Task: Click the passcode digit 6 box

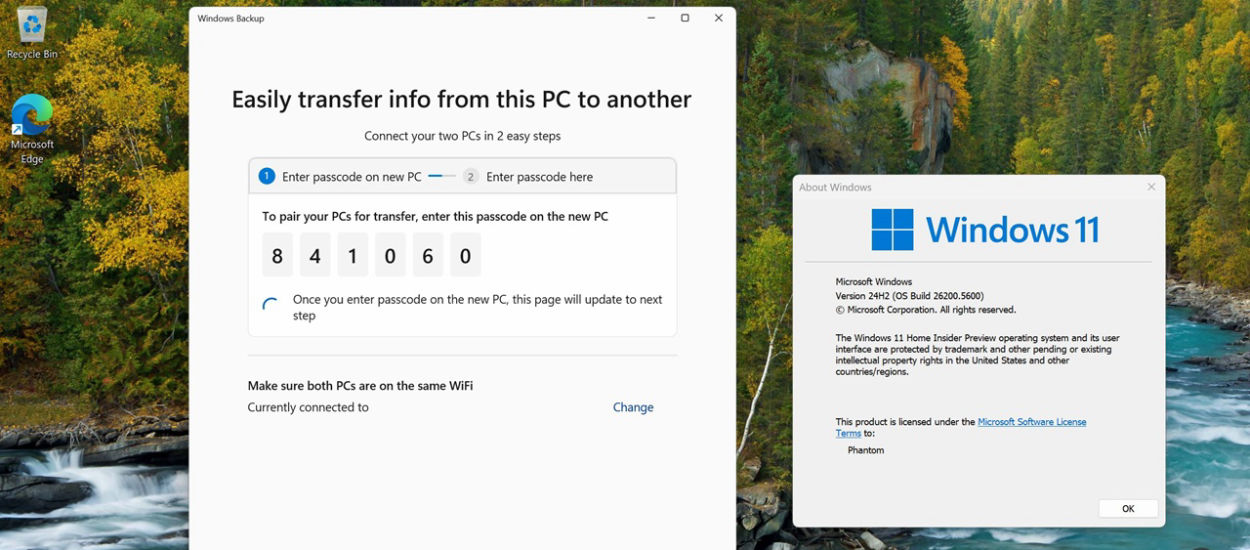Action: tap(427, 255)
